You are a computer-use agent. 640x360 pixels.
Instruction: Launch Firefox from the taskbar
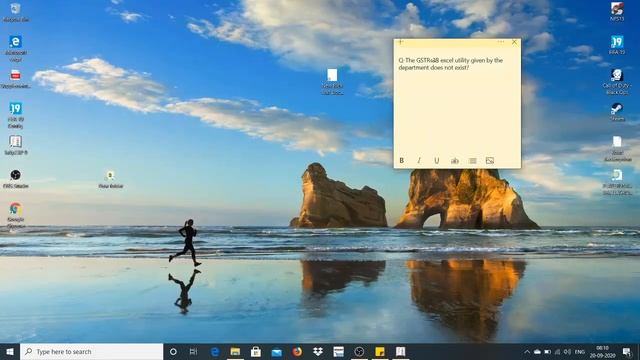click(297, 351)
